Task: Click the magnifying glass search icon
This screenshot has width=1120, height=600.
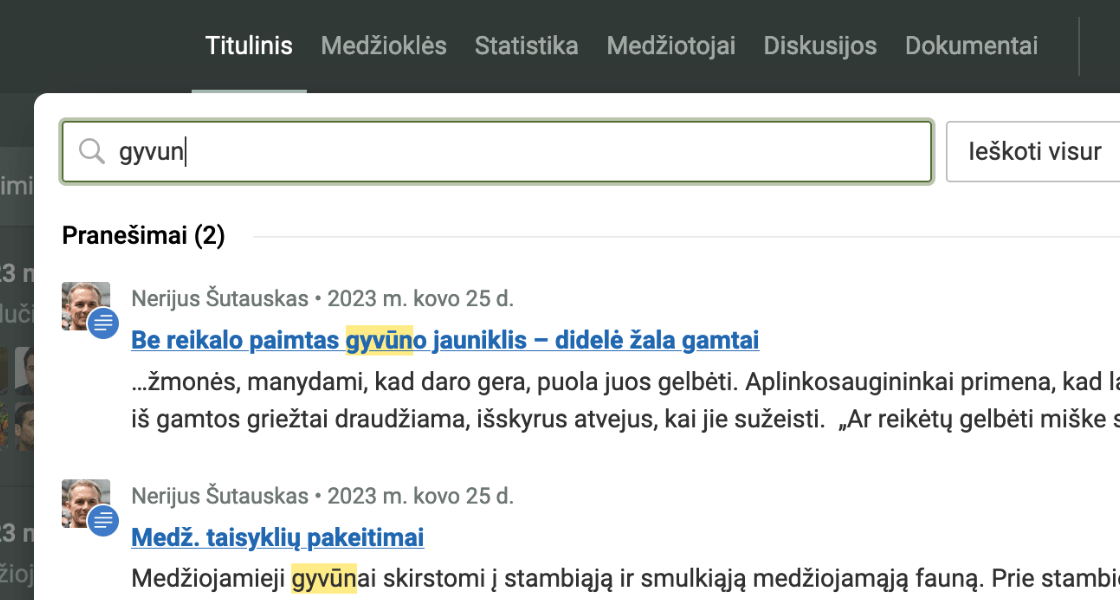Action: click(x=92, y=152)
